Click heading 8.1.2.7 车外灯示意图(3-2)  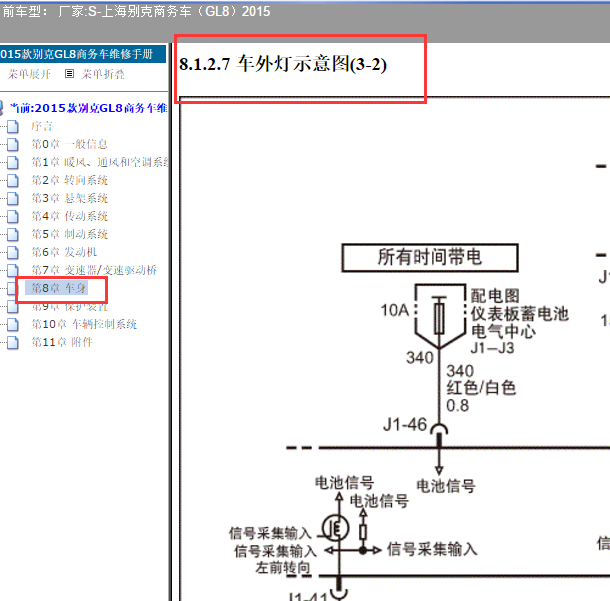283,64
